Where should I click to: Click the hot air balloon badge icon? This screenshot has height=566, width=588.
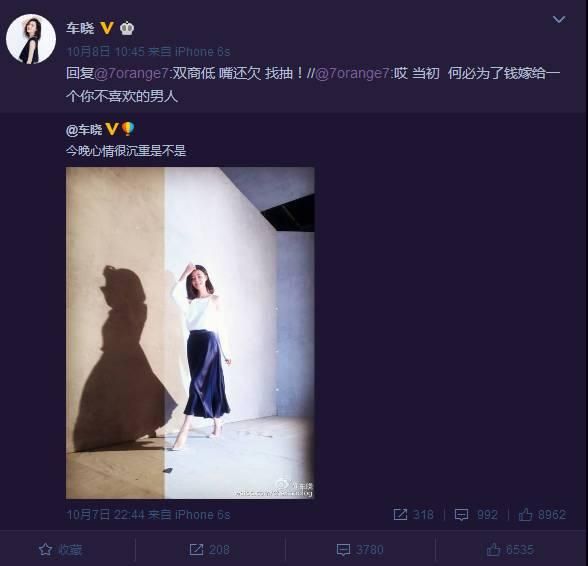(128, 129)
